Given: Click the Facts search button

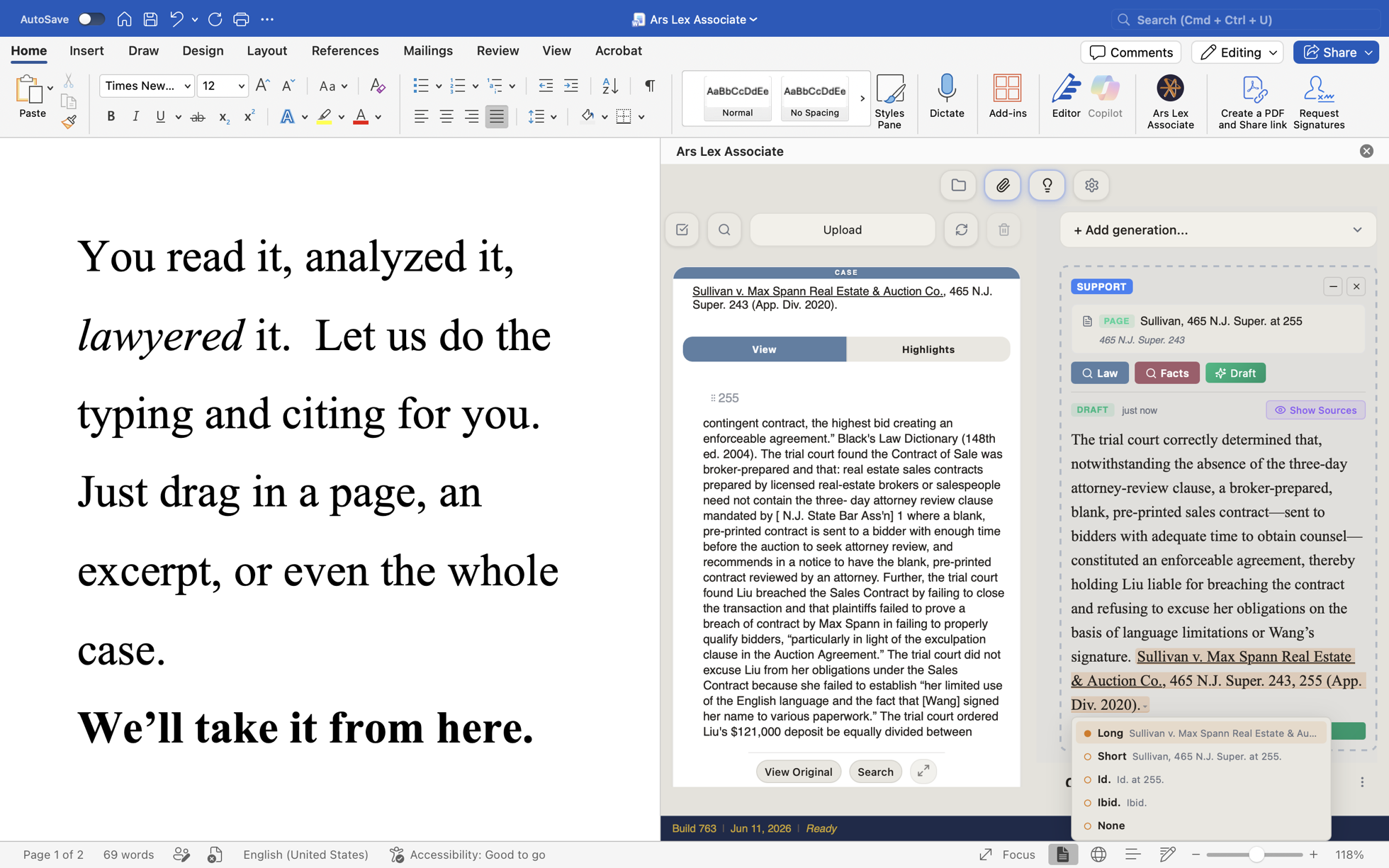Looking at the screenshot, I should [1166, 373].
